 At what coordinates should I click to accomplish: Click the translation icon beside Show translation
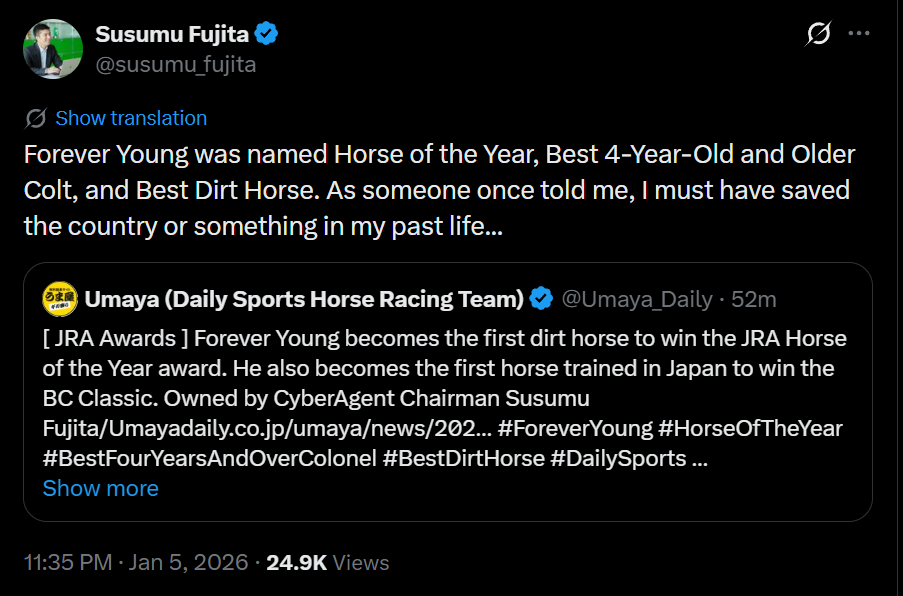point(35,118)
